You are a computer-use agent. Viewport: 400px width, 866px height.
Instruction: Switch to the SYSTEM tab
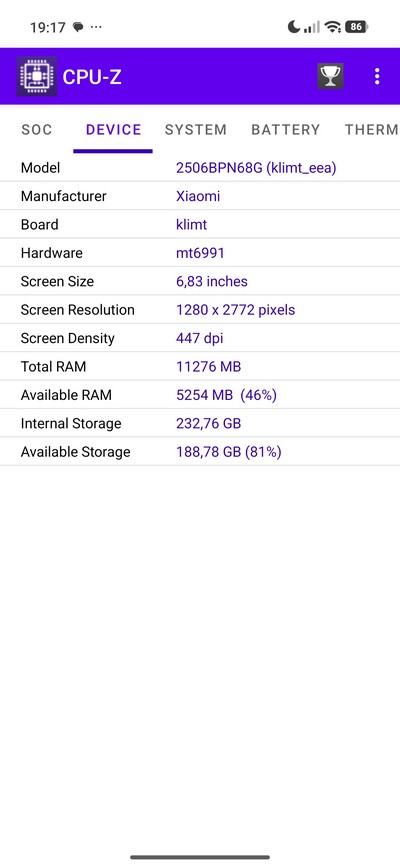pyautogui.click(x=196, y=130)
